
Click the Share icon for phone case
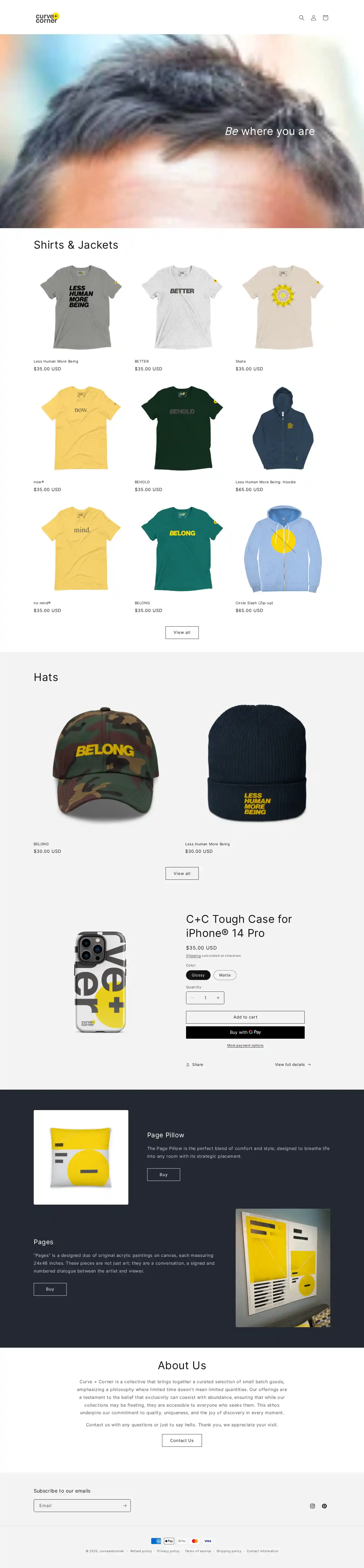click(188, 1064)
